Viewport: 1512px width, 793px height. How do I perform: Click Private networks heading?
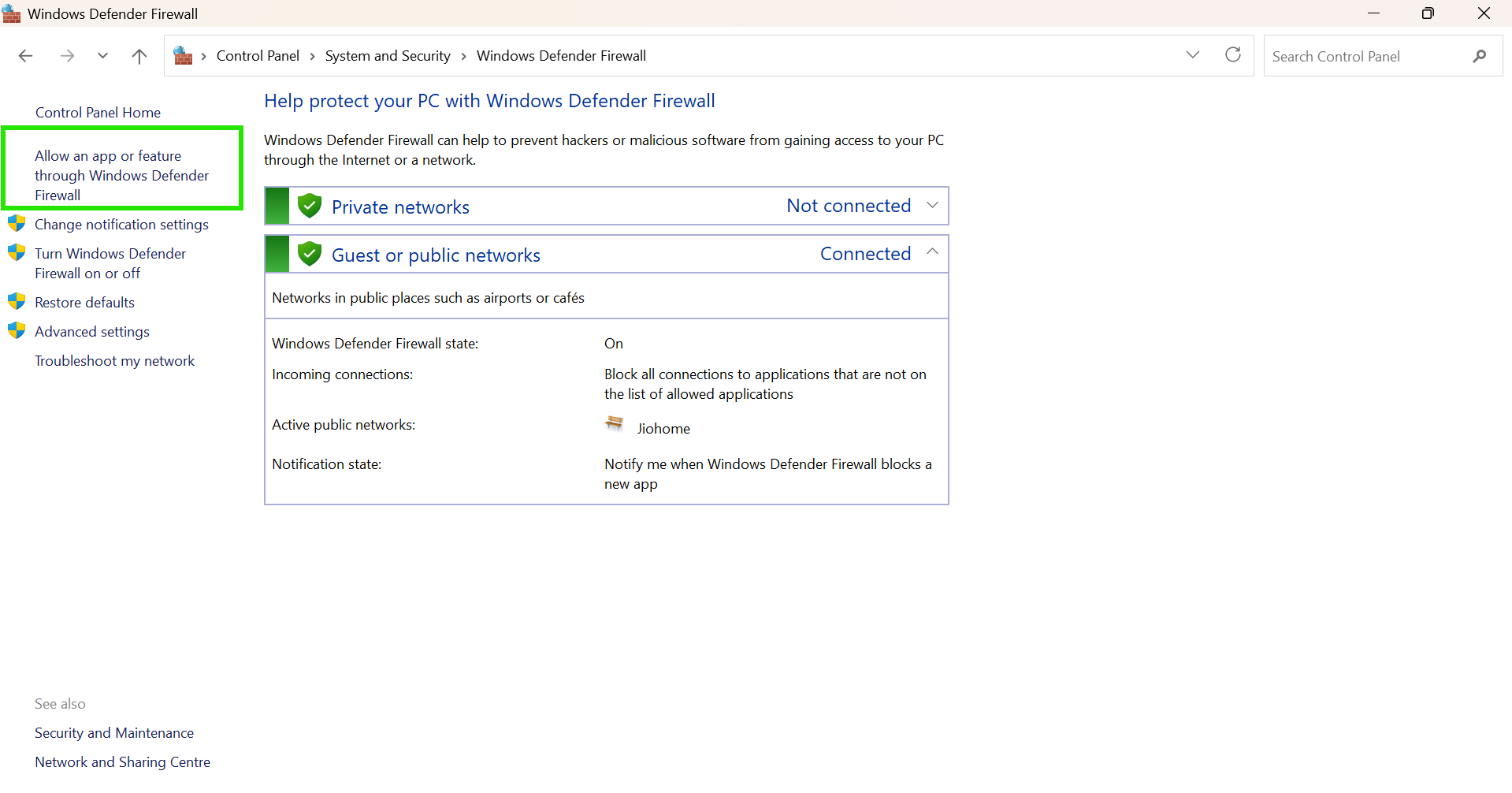click(x=400, y=207)
